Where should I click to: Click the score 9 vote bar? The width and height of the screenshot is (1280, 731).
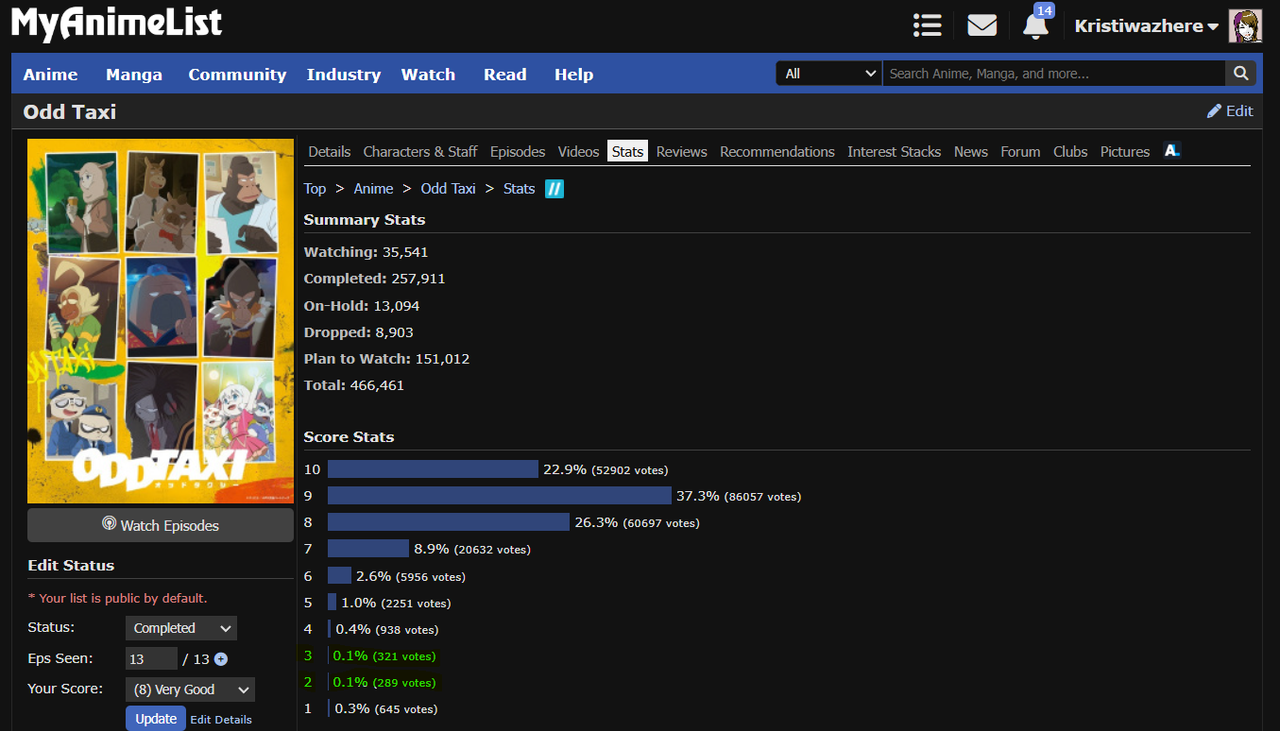(x=500, y=495)
